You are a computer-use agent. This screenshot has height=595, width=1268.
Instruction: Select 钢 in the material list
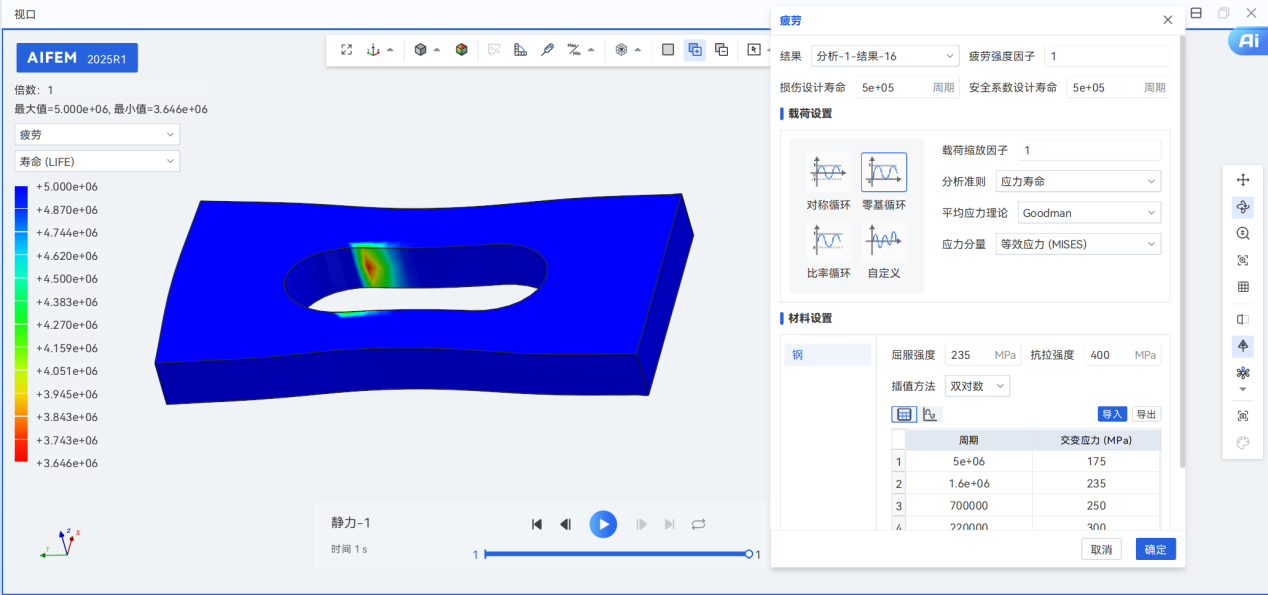pyautogui.click(x=826, y=355)
